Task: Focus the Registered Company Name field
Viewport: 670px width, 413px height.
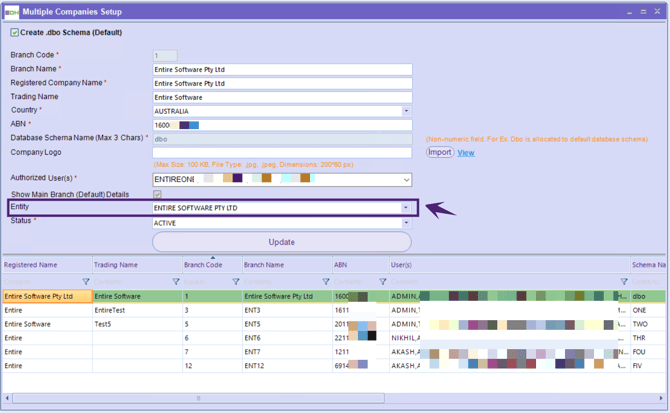Action: pyautogui.click(x=282, y=84)
